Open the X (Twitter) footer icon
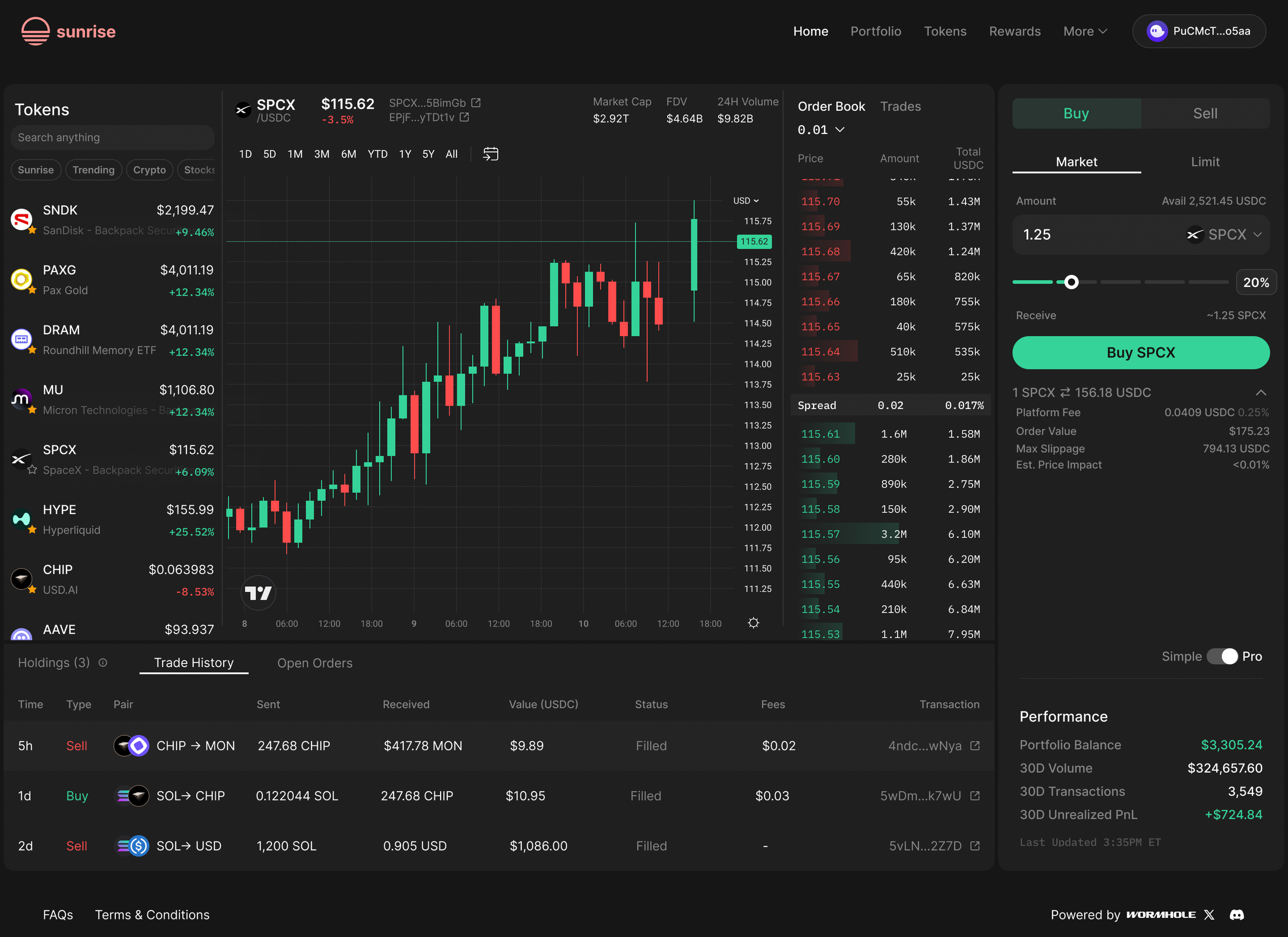1288x937 pixels. pyautogui.click(x=1209, y=915)
